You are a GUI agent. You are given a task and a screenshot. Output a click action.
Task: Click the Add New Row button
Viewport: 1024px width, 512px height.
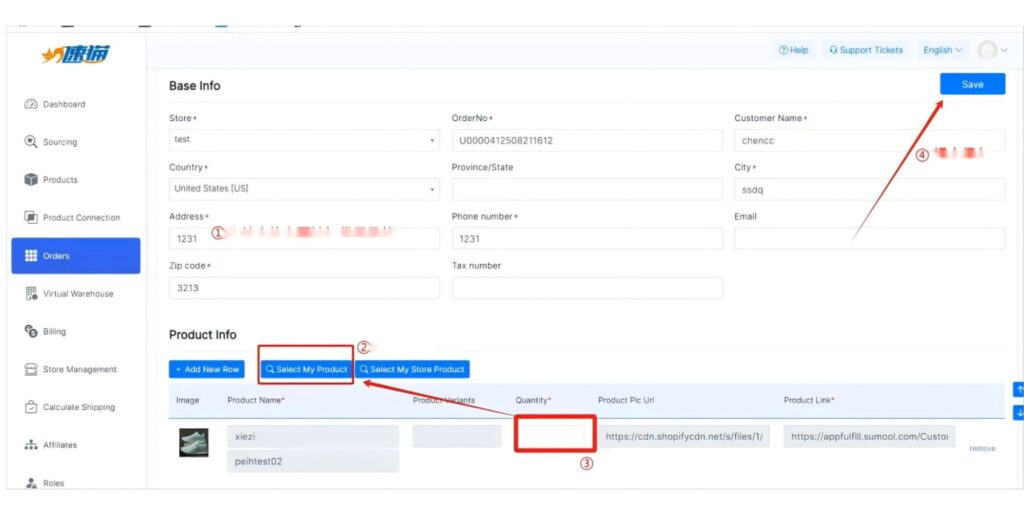(x=206, y=369)
